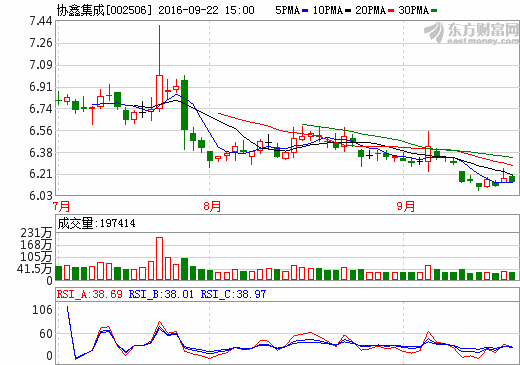Click the candlestick with the highest upper wick
Image resolution: width=520 pixels, height=365 pixels.
pos(159,68)
